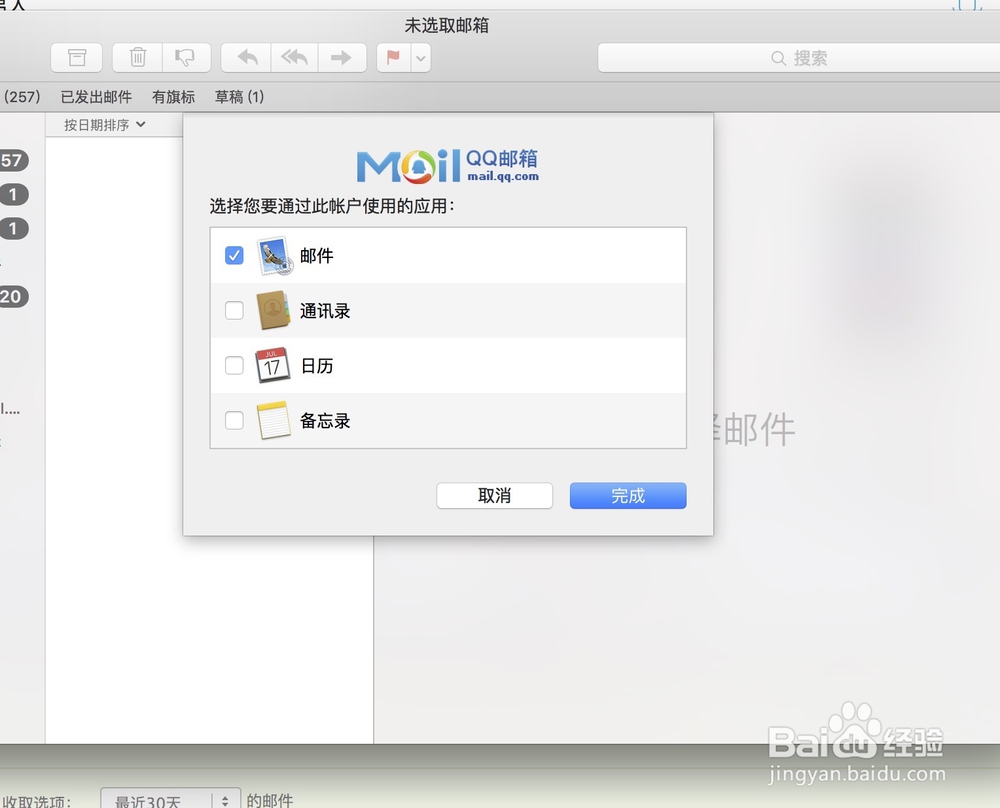Click the 备忘录 label text
The height and width of the screenshot is (808, 1000).
coord(325,421)
